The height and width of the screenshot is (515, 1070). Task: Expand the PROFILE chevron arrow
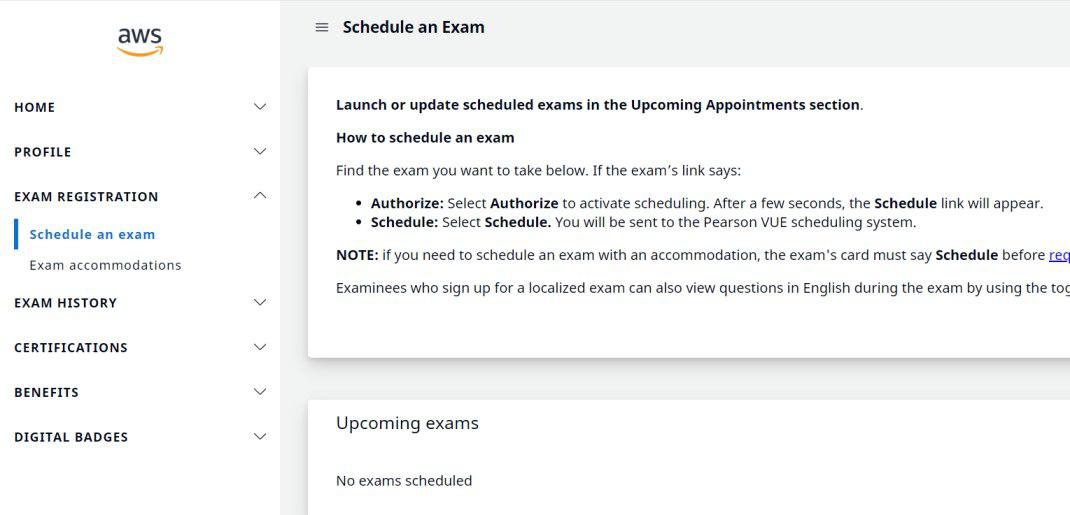tap(260, 152)
